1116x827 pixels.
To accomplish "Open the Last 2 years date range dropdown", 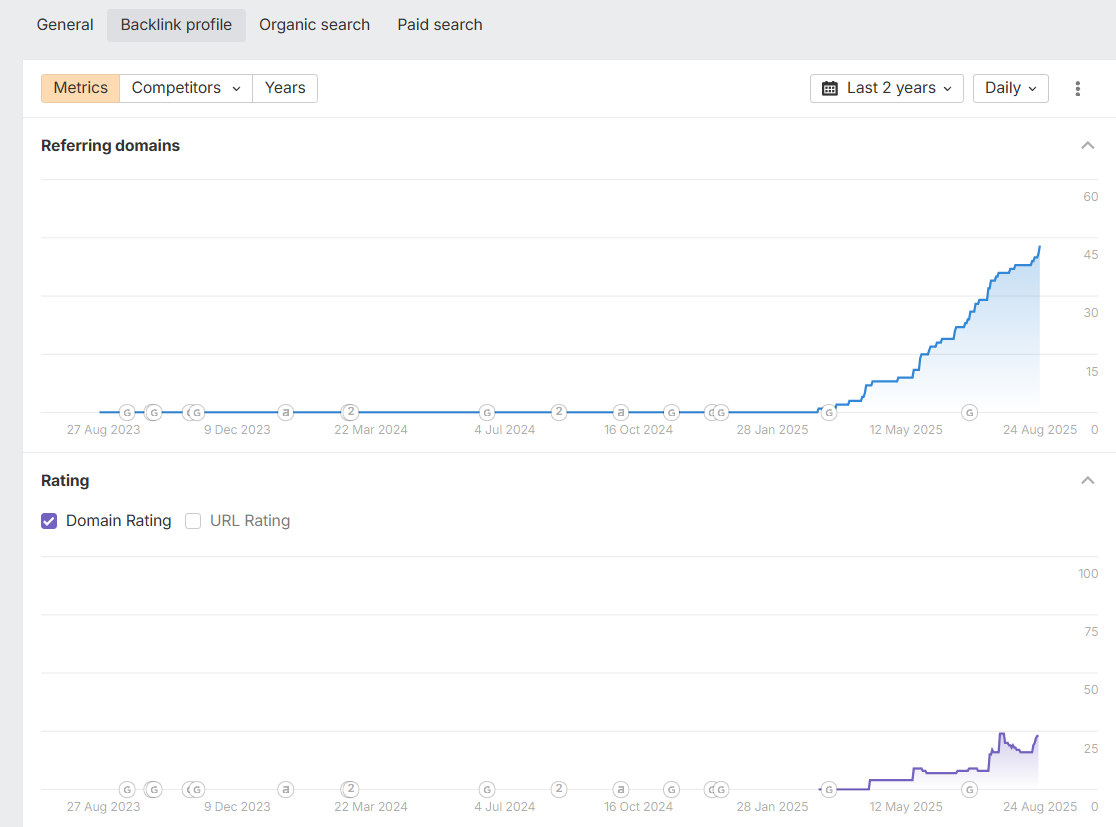I will 887,88.
